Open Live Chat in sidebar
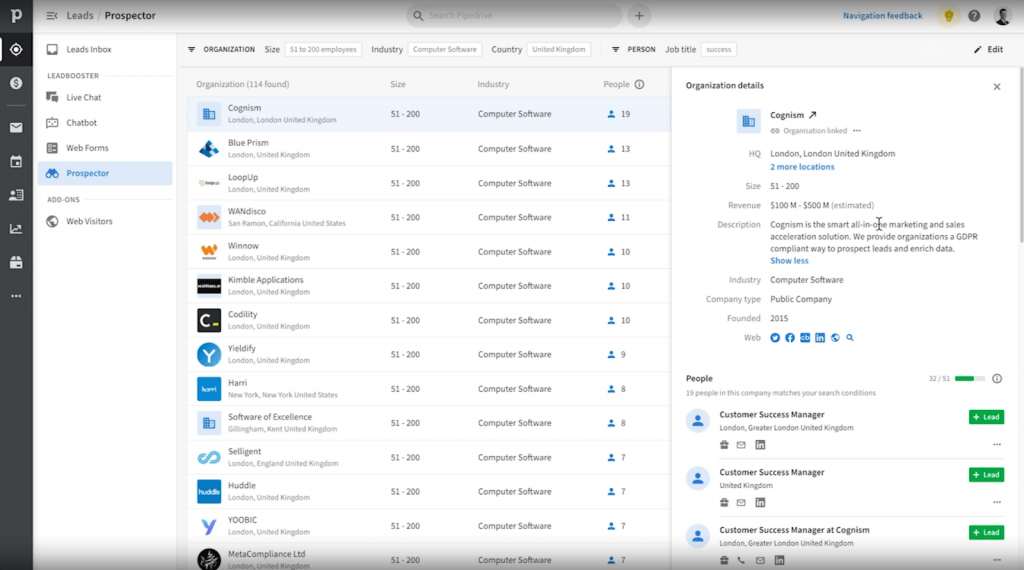1024x570 pixels. point(84,97)
